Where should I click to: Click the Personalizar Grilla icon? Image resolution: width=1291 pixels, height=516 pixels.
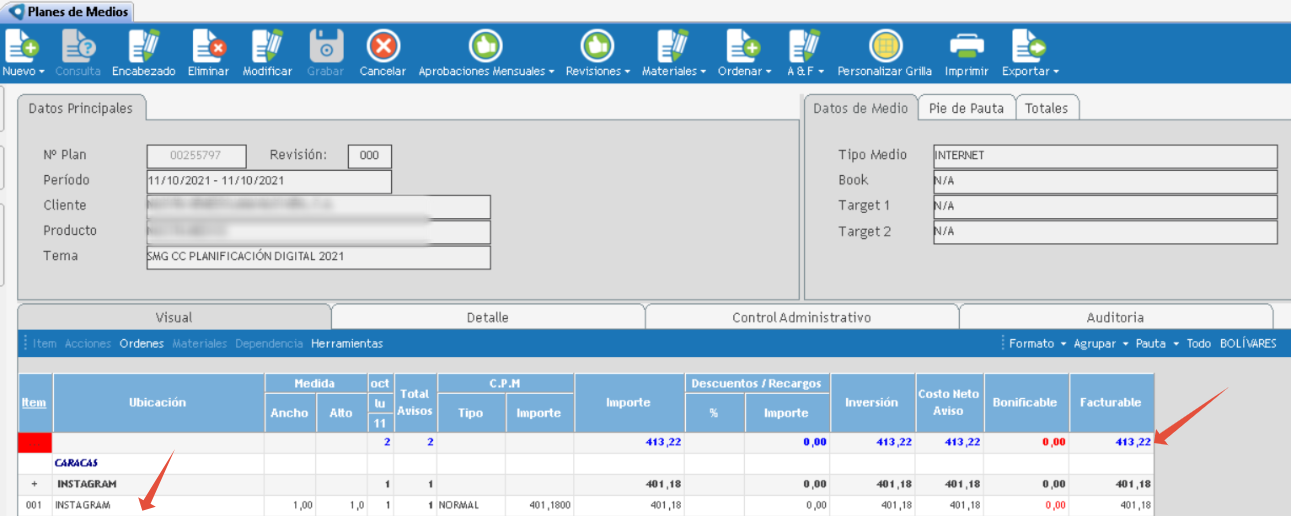tap(885, 46)
